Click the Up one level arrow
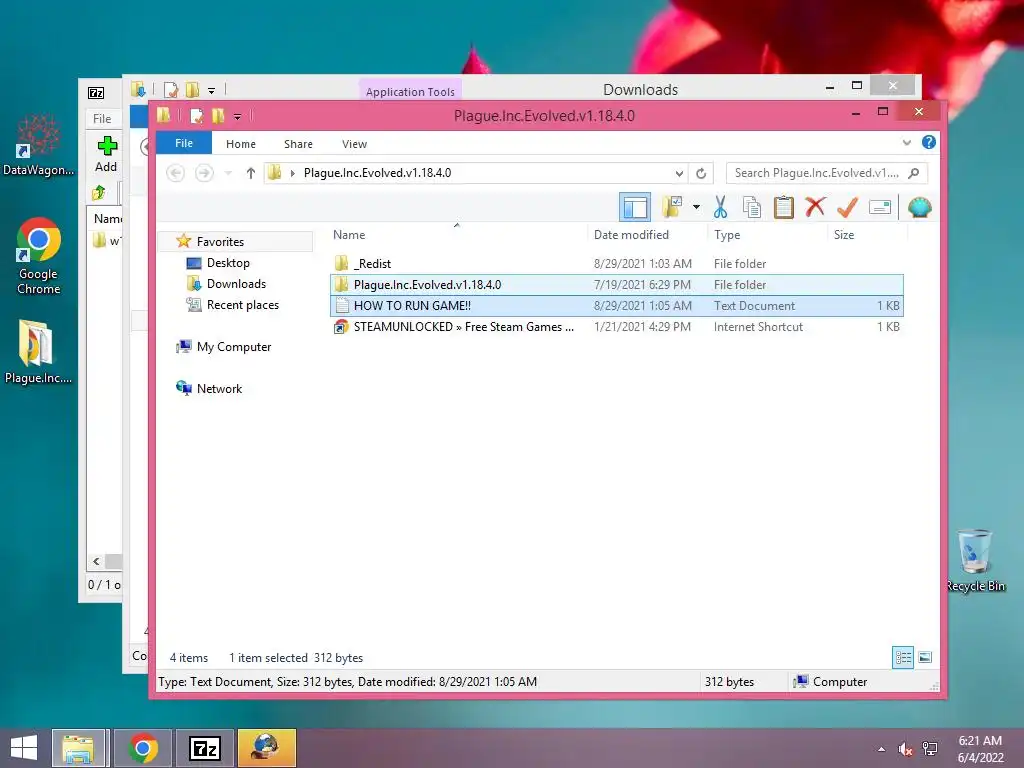 250,173
